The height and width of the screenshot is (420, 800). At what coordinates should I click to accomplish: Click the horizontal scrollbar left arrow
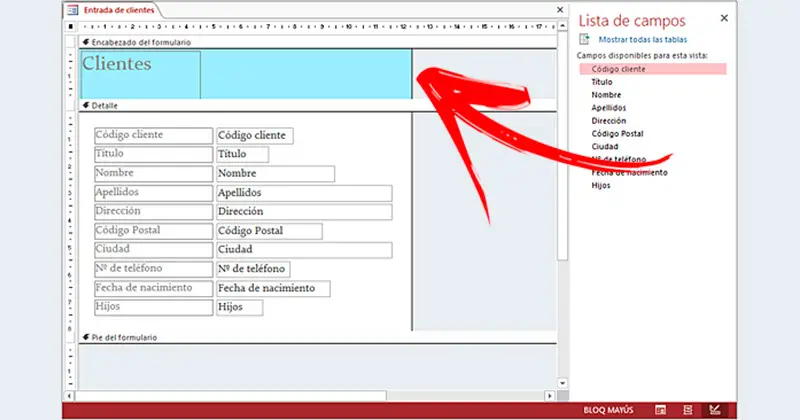tap(69, 396)
